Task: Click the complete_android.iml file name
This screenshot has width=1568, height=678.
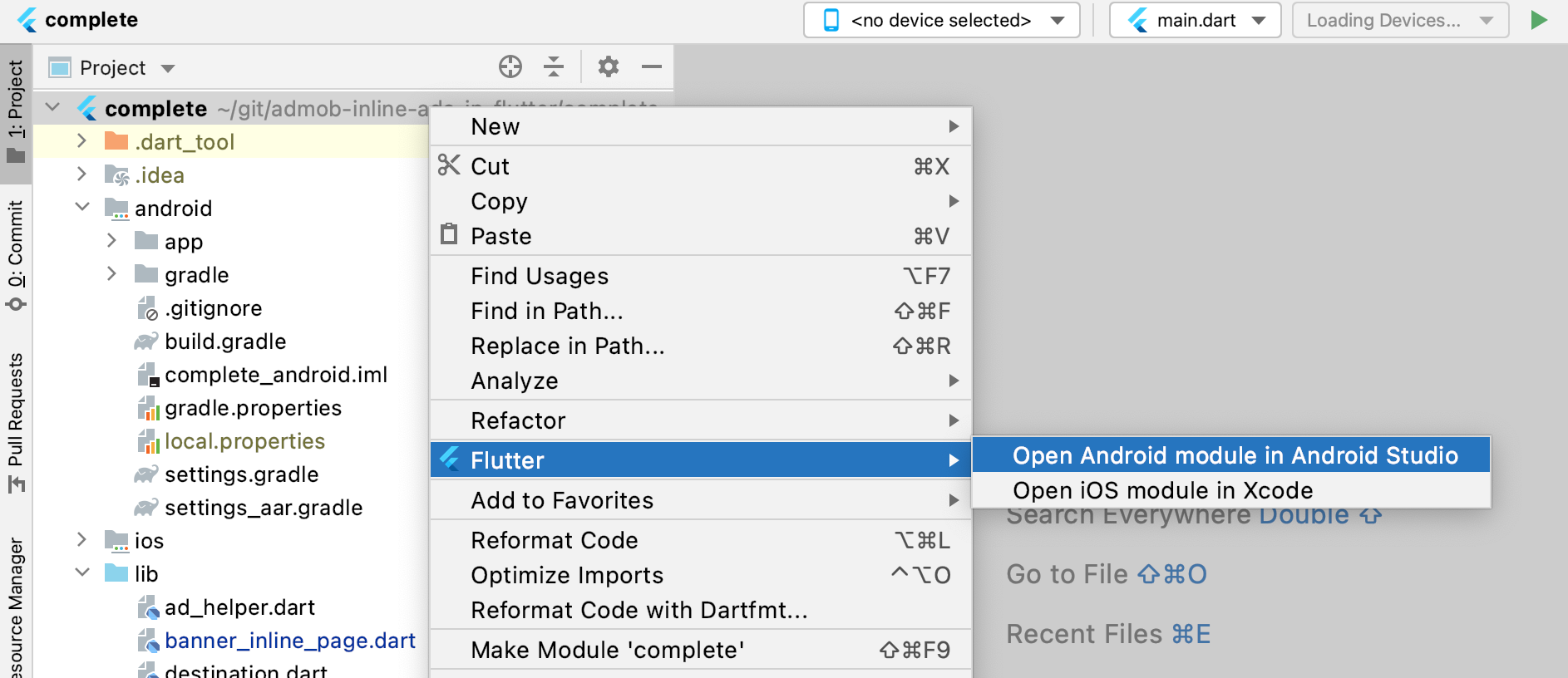Action: click(276, 375)
